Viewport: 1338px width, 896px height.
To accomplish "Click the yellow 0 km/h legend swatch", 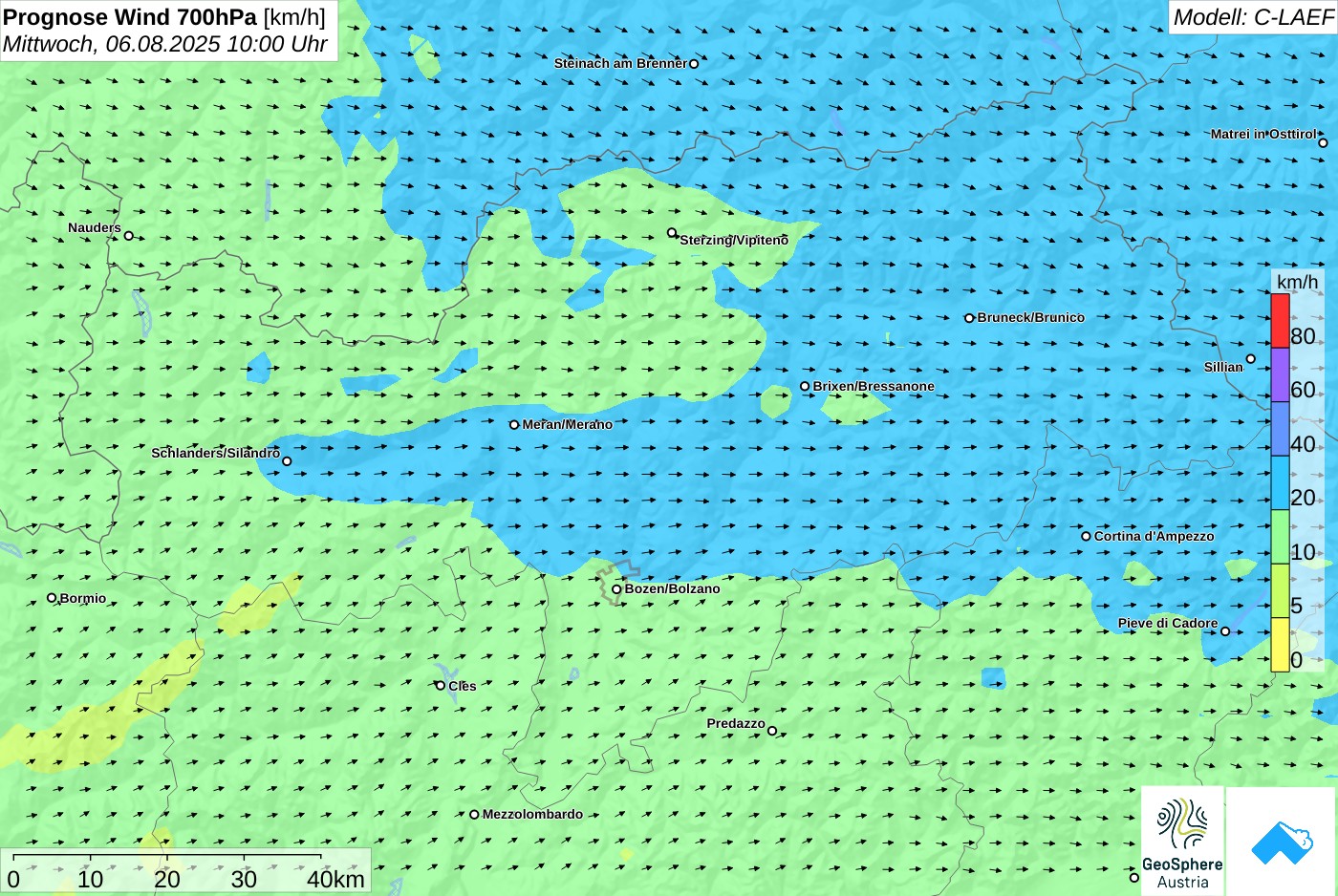I will click(1280, 645).
